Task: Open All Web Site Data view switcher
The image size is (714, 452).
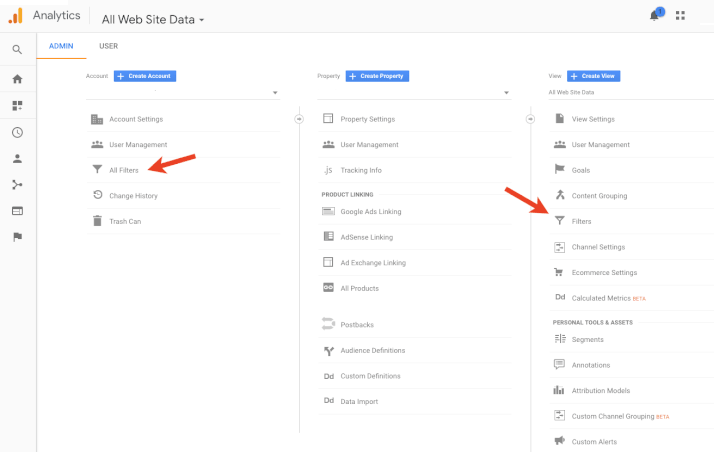Action: [x=153, y=19]
